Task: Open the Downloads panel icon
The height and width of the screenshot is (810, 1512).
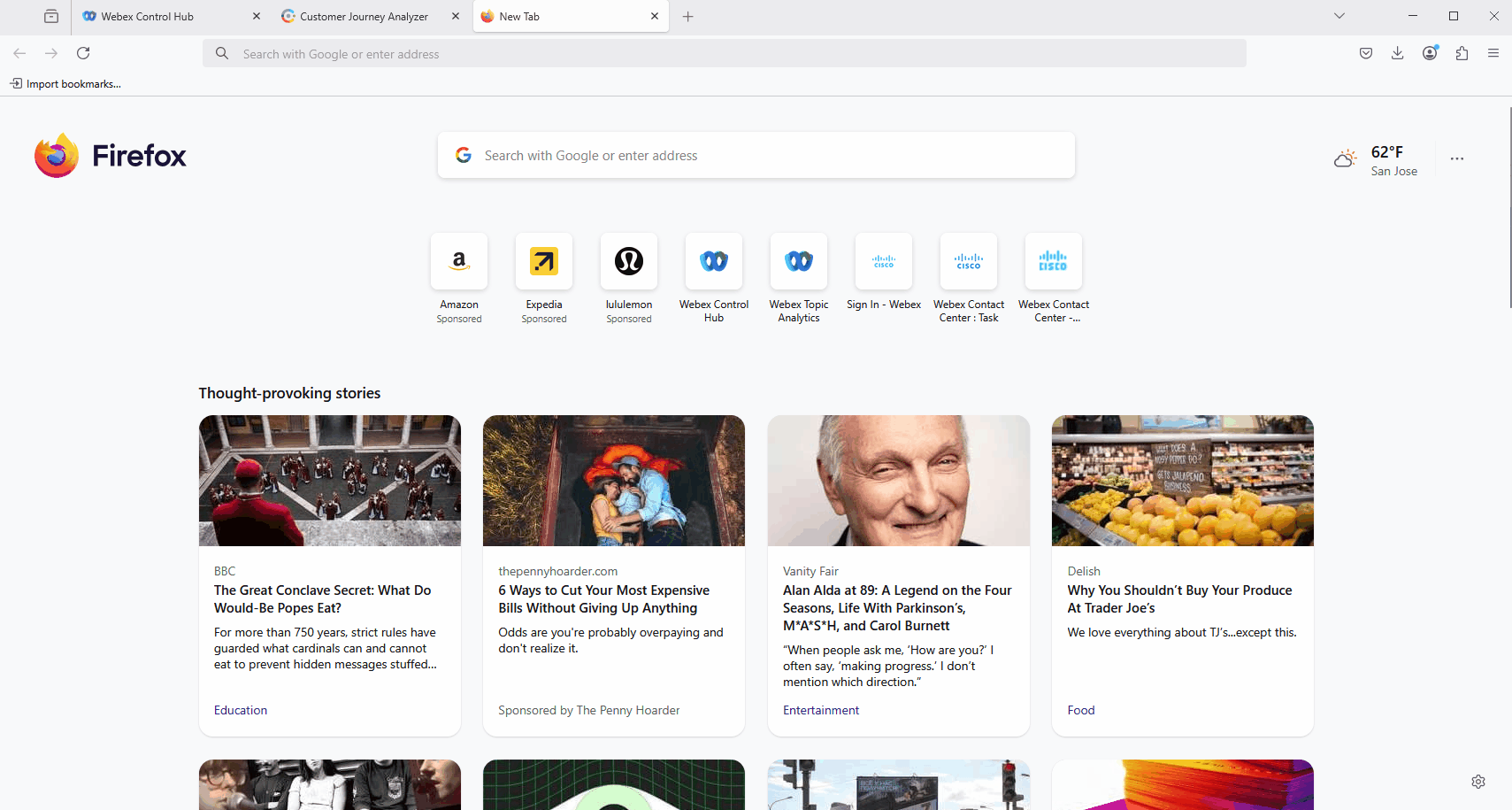Action: [1398, 53]
